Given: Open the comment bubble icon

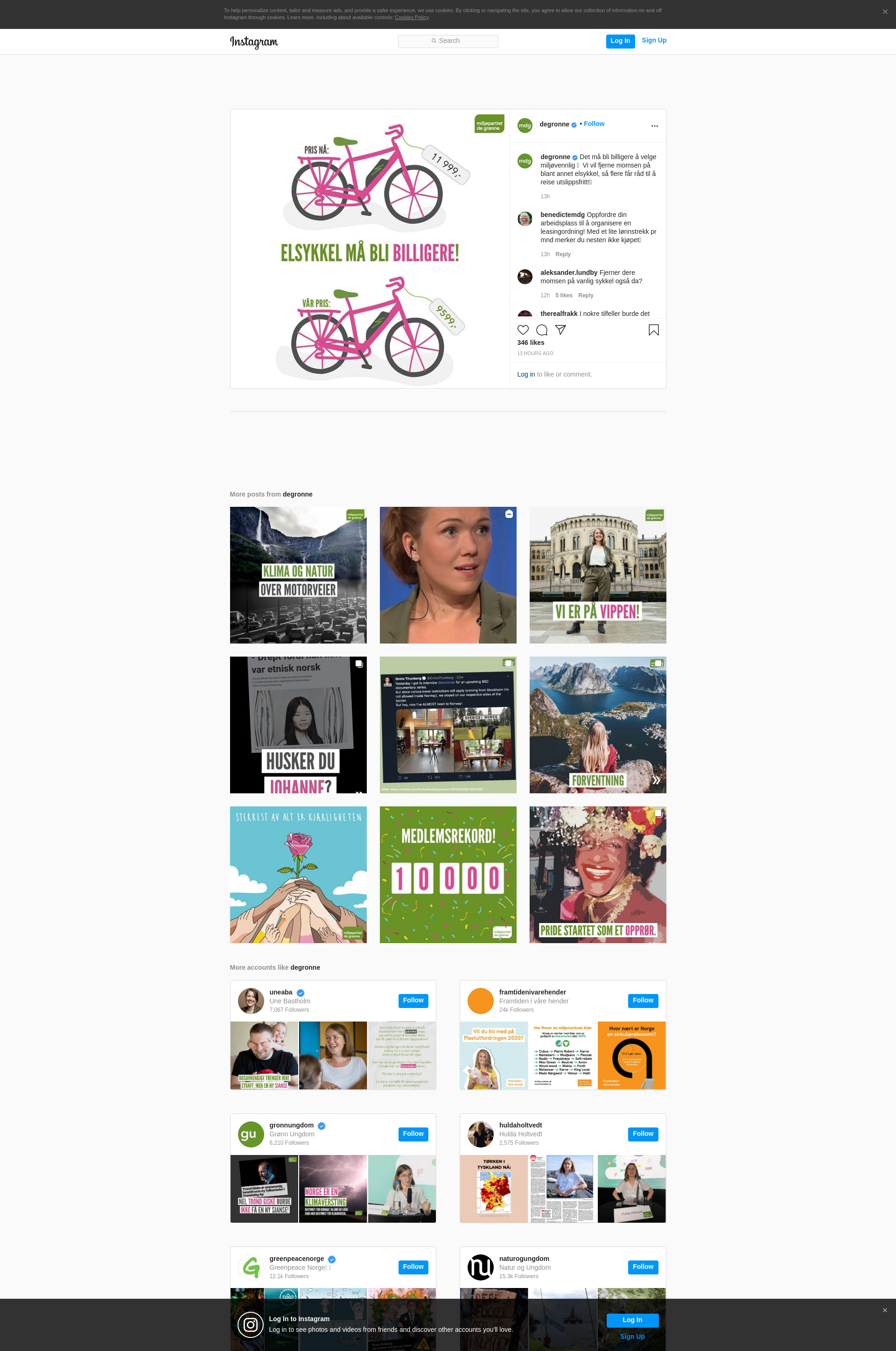Looking at the screenshot, I should [x=542, y=329].
